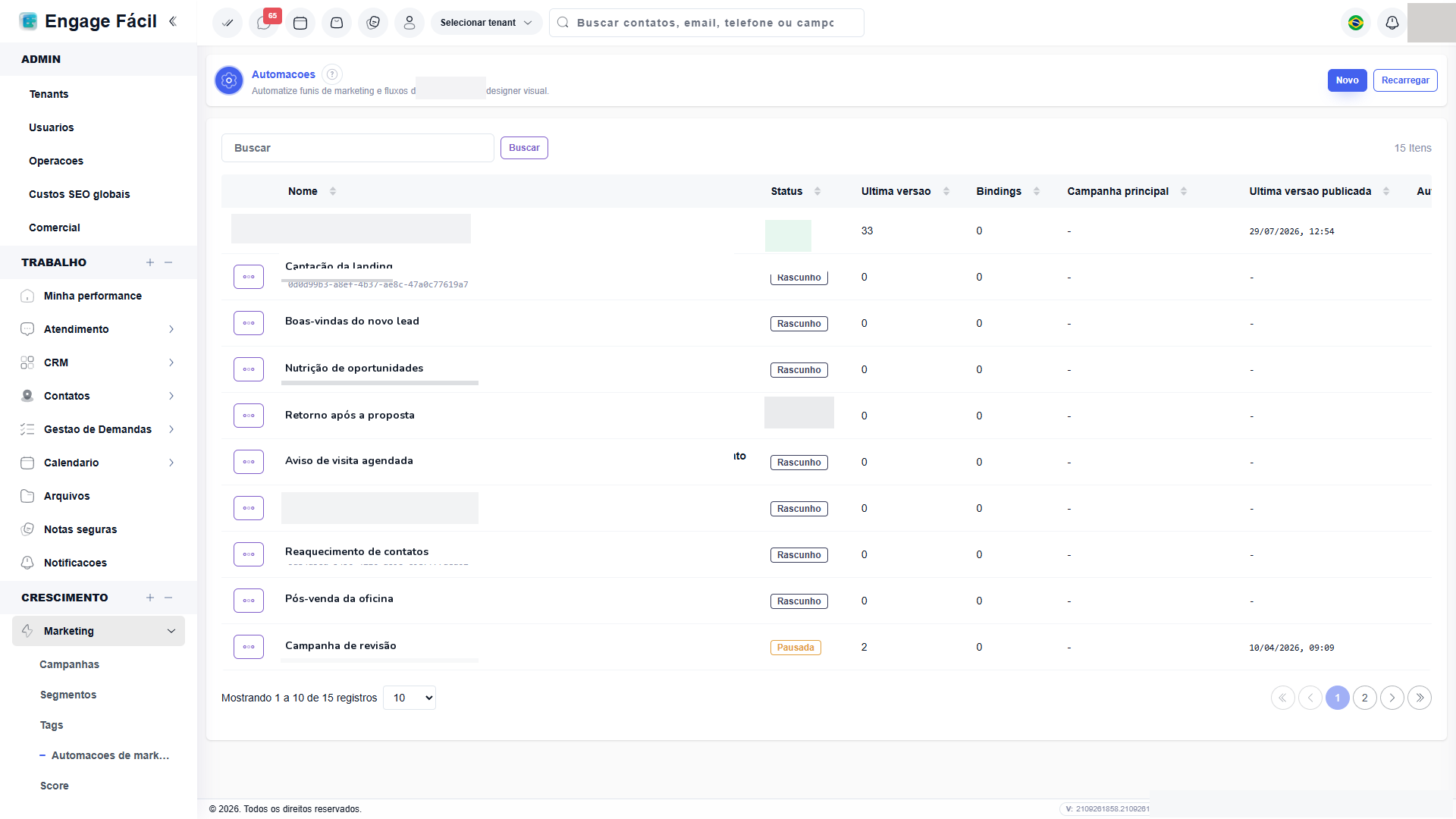Image resolution: width=1456 pixels, height=819 pixels.
Task: Open the calendar icon in the top toolbar
Action: tap(300, 23)
